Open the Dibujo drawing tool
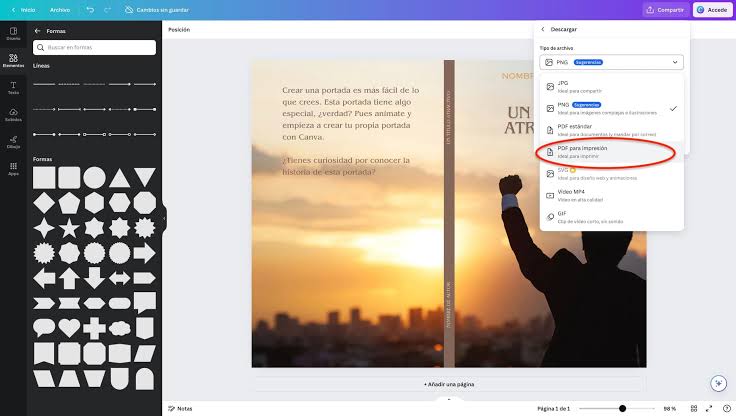Viewport: 736px width, 416px height. (13, 142)
